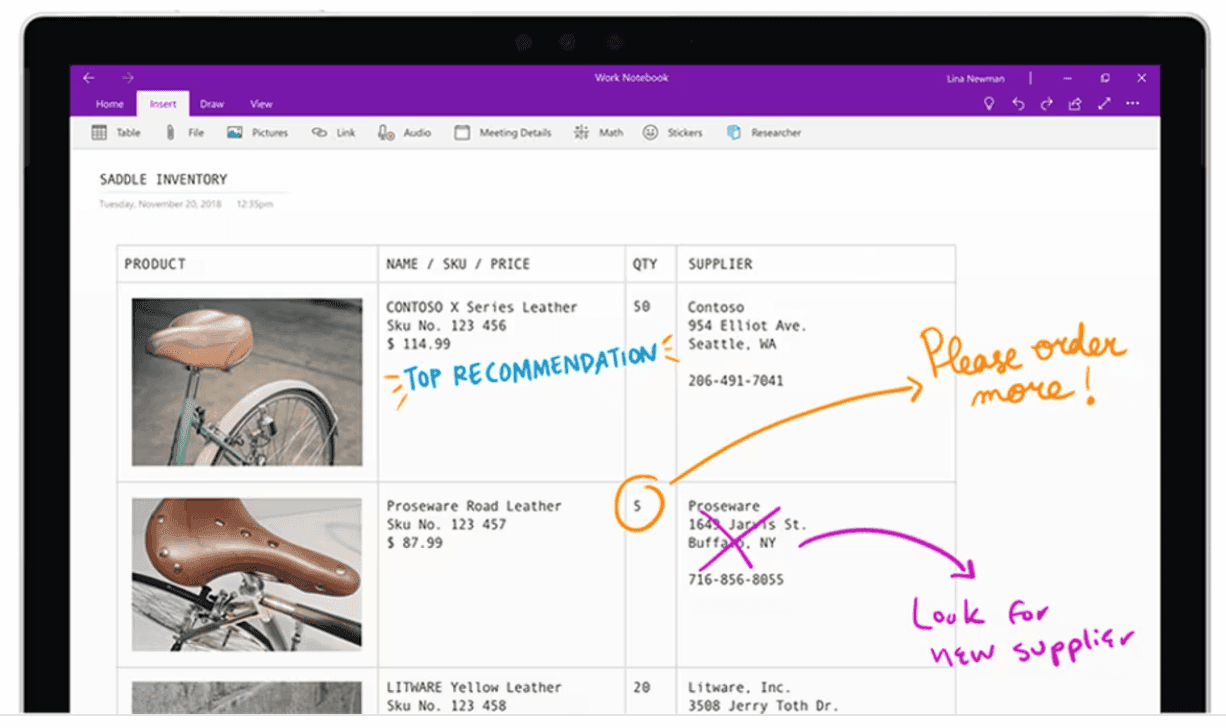This screenshot has width=1226, height=728.
Task: Record Audio with the microphone icon
Action: click(404, 133)
